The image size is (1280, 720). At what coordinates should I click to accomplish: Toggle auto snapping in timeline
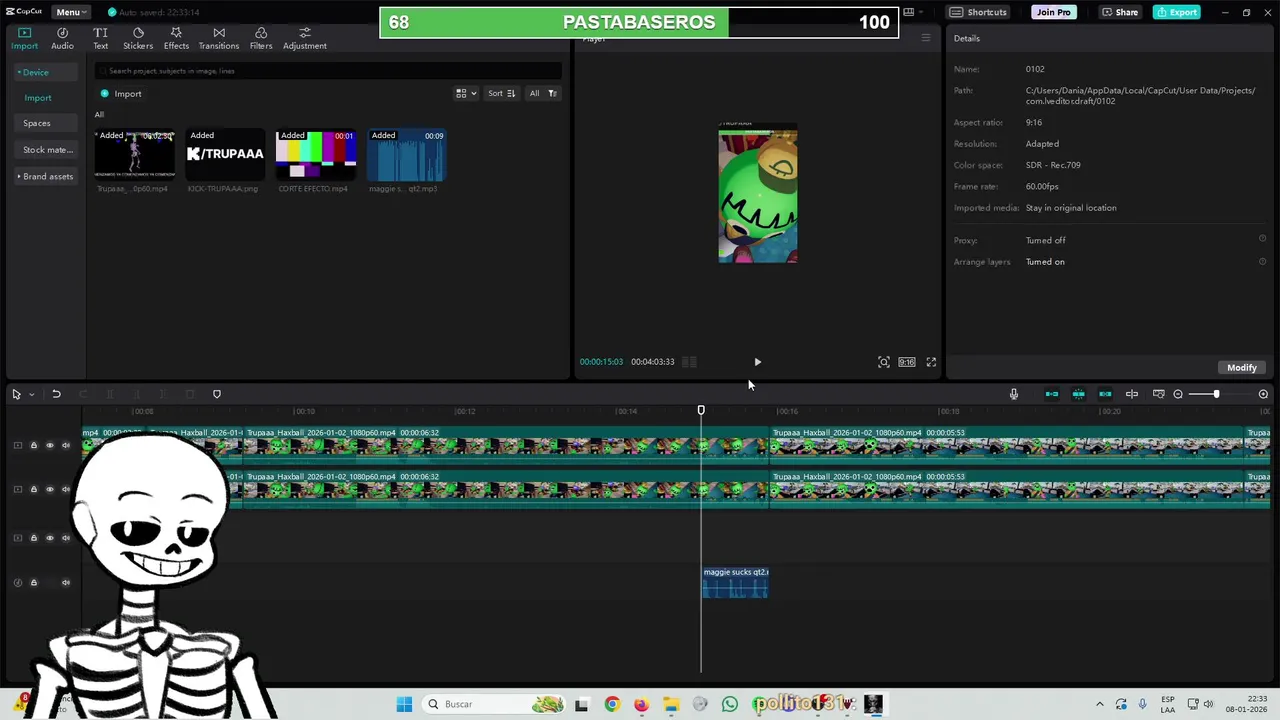[x=1079, y=394]
